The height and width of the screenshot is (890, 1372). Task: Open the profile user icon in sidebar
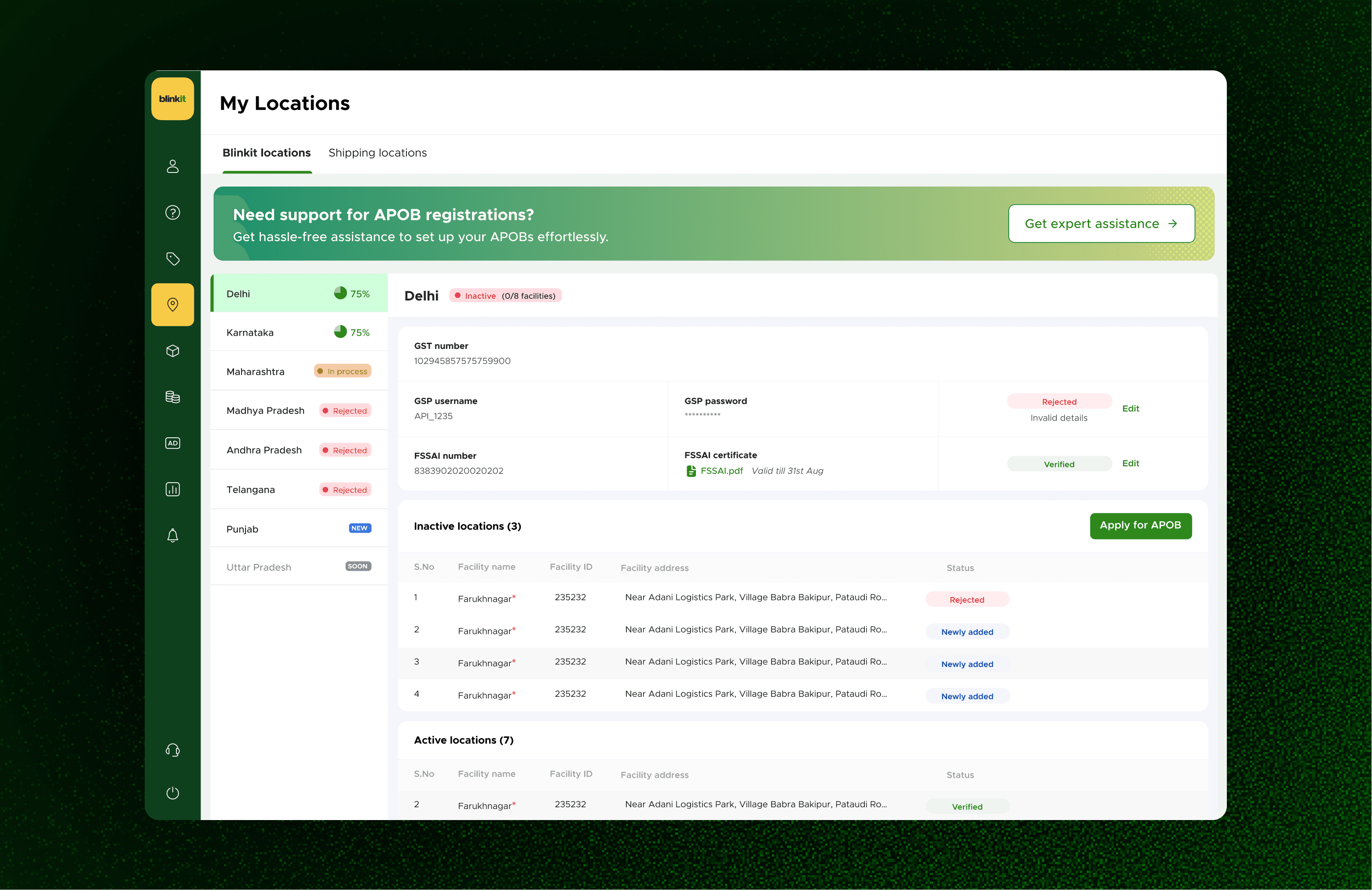point(172,167)
